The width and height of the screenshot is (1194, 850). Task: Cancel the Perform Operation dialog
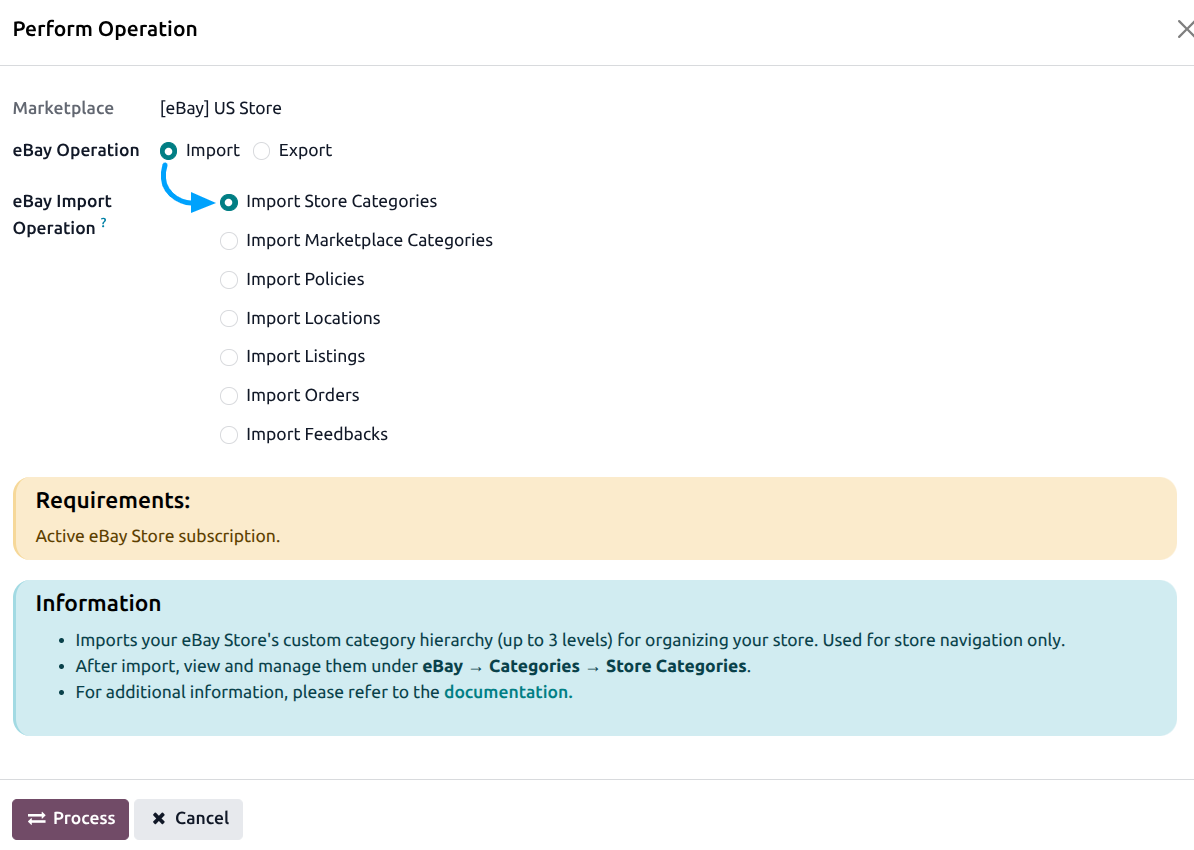point(188,819)
